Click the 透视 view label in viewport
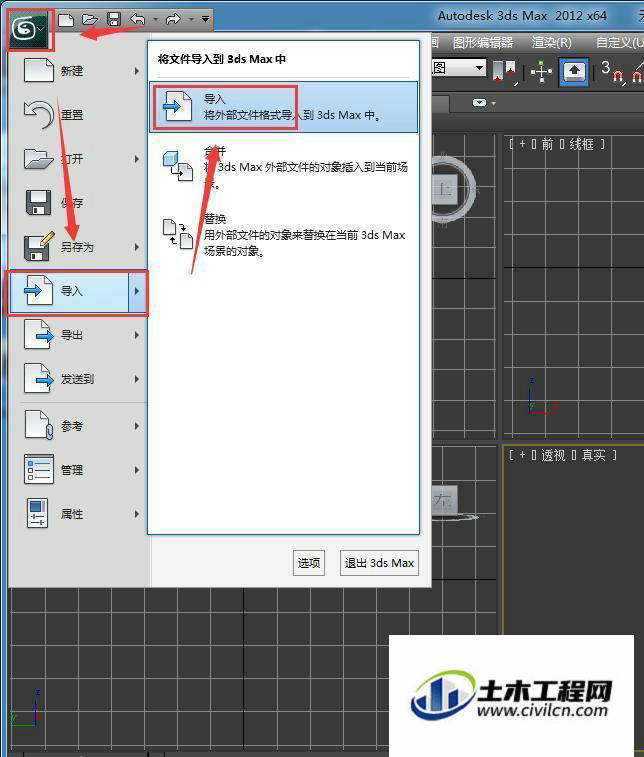This screenshot has width=644, height=757. 553,455
